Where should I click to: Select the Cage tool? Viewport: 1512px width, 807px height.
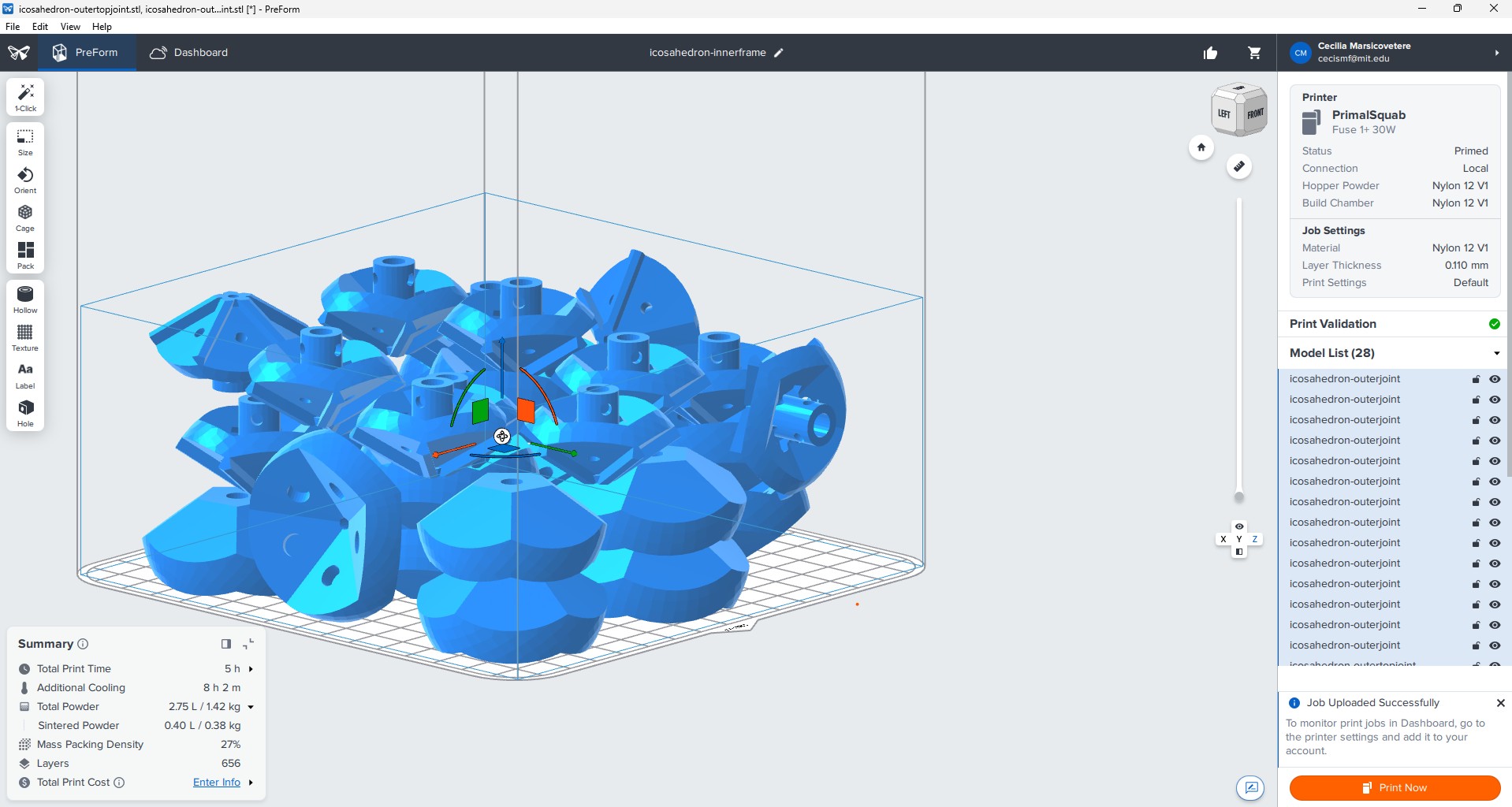[25, 218]
